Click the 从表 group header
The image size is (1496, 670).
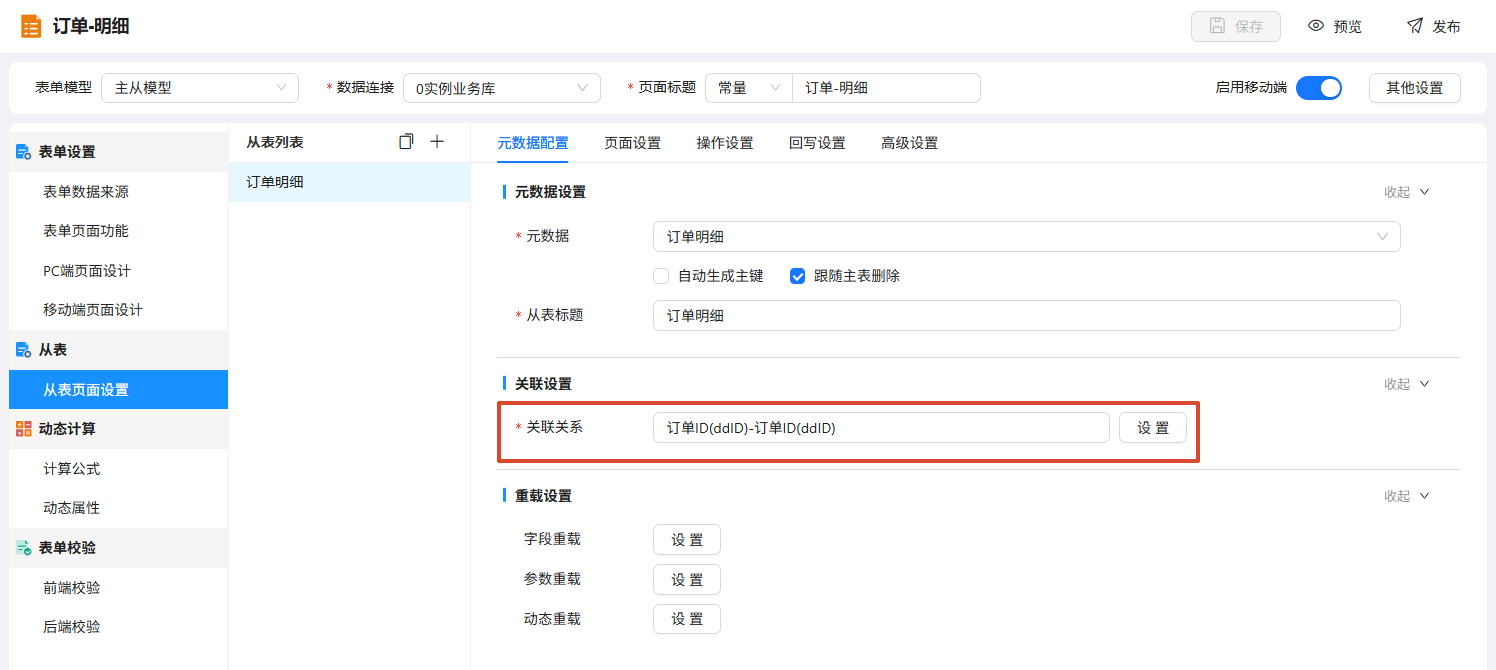[118, 350]
